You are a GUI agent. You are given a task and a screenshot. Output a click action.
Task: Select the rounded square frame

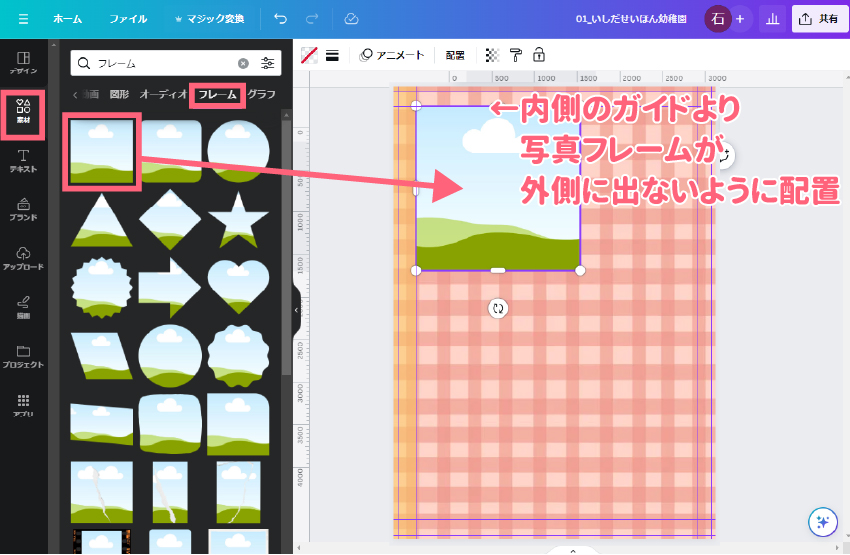click(x=170, y=151)
